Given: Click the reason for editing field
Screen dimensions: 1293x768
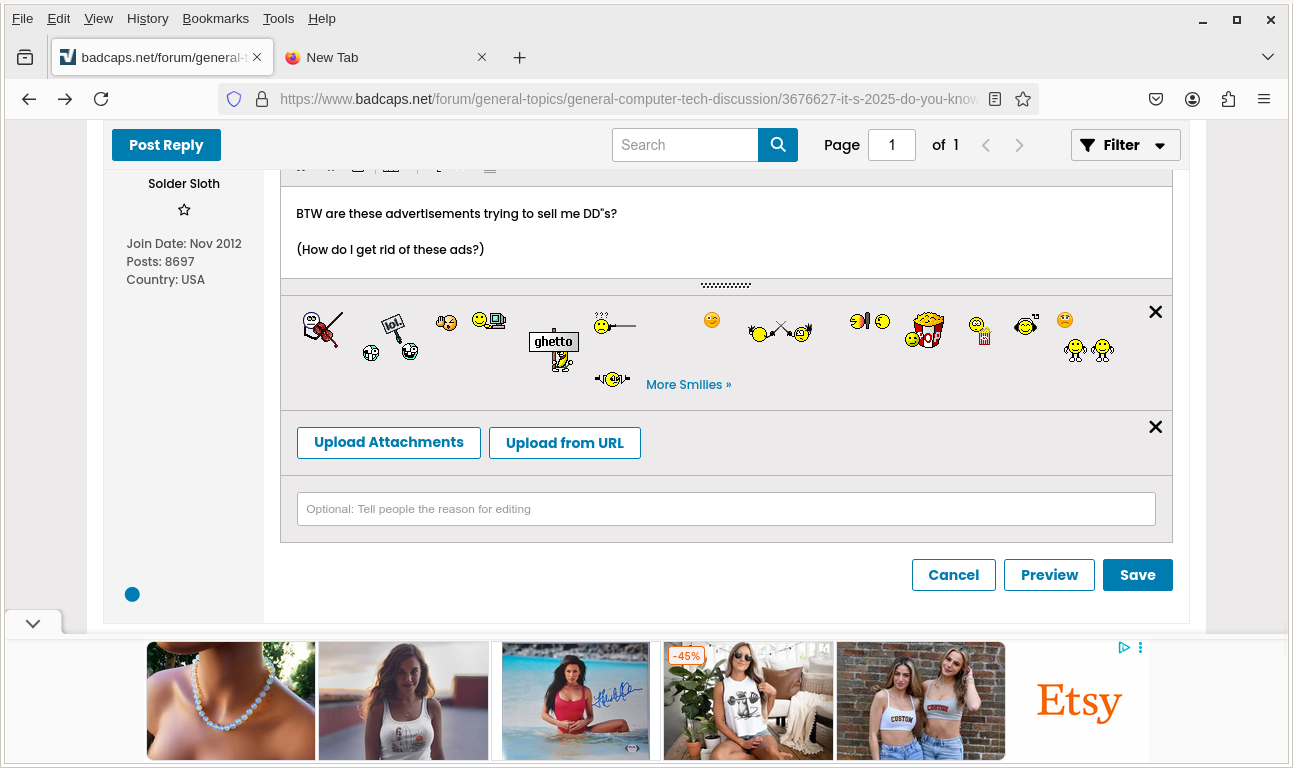Looking at the screenshot, I should coord(725,509).
